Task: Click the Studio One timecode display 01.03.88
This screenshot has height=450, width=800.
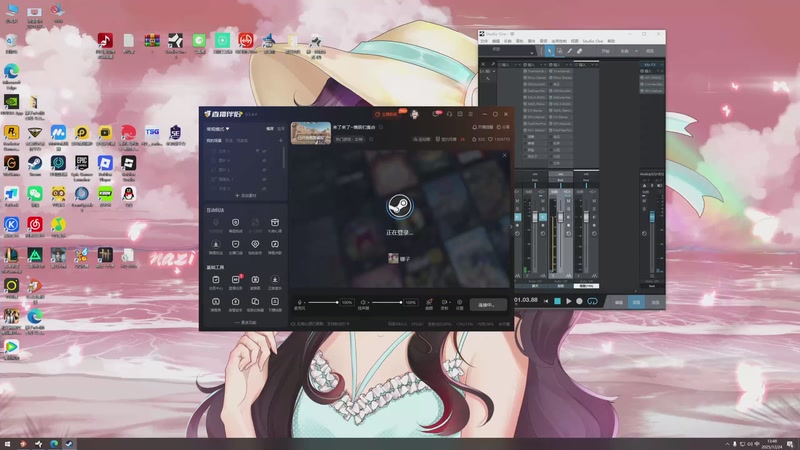Action: pyautogui.click(x=526, y=300)
